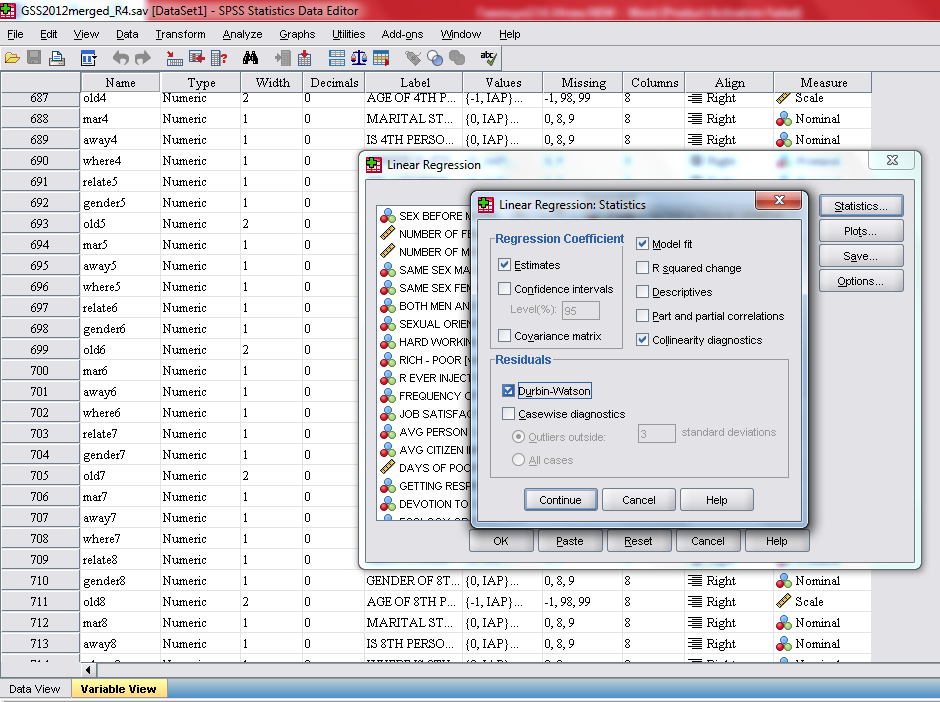Click Reset in the Linear Regression dialog
Viewport: 940px width, 702px height.
click(638, 541)
